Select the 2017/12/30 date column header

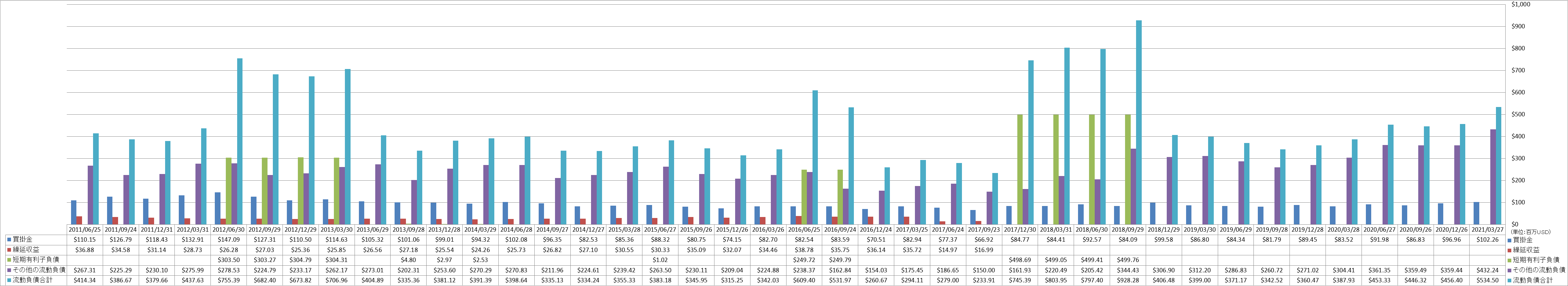pos(1020,230)
